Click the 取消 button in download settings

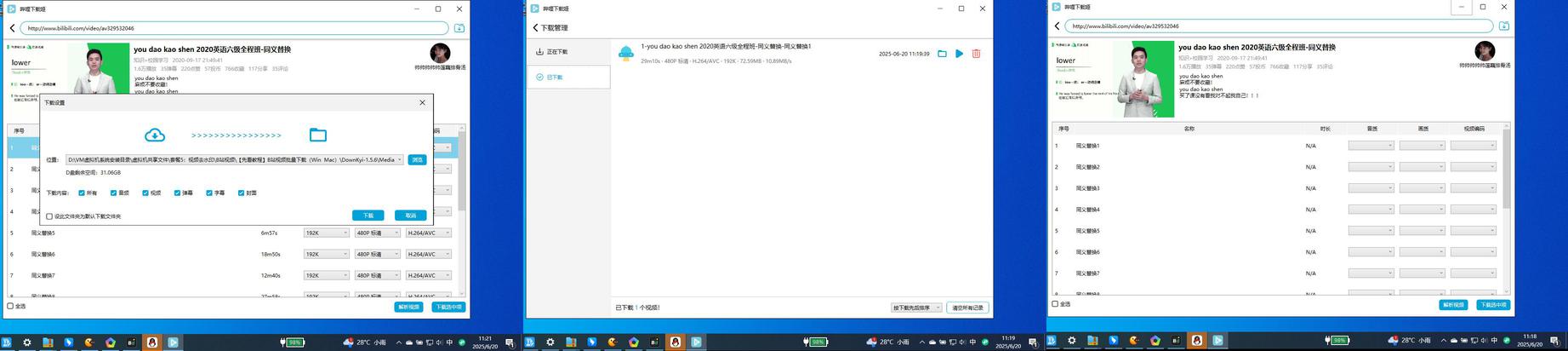pyautogui.click(x=411, y=216)
